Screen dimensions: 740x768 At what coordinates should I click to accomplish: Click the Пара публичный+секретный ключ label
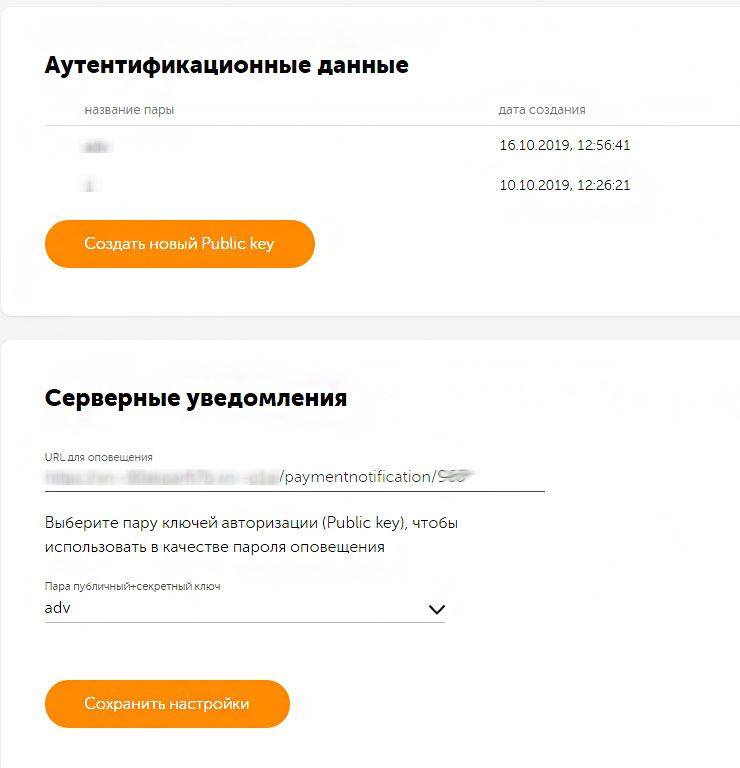tap(132, 587)
